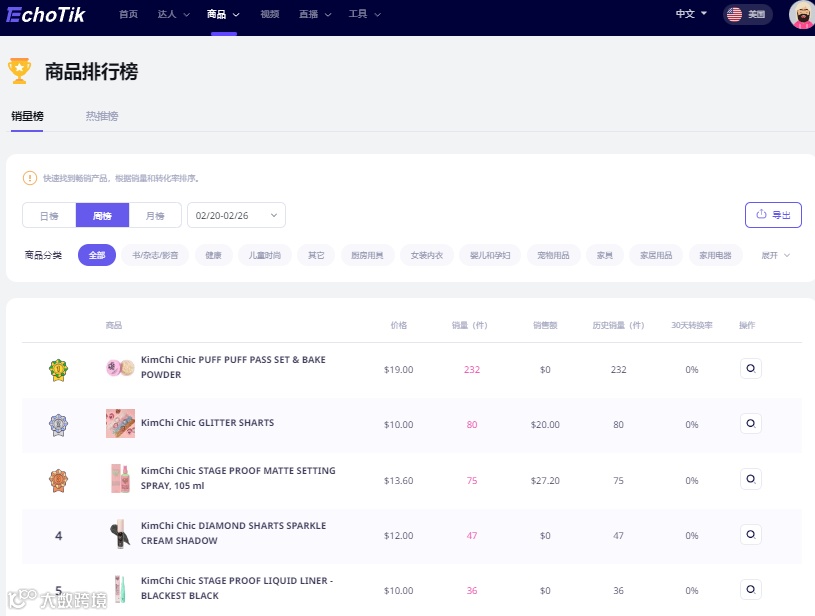Click the 销量（件） column header
This screenshot has width=815, height=616.
click(469, 325)
